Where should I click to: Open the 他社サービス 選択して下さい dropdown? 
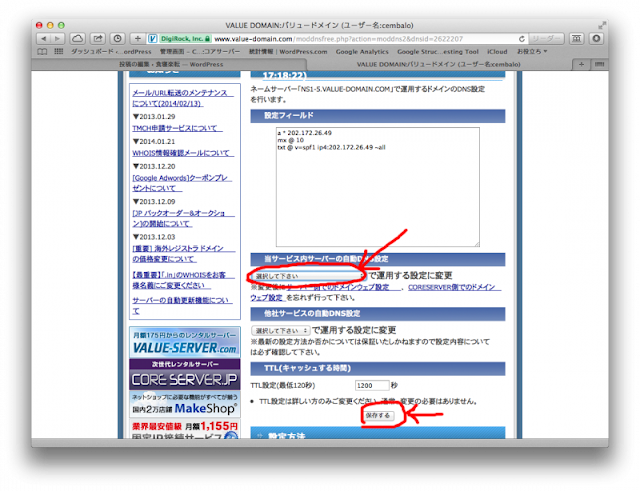tap(280, 331)
